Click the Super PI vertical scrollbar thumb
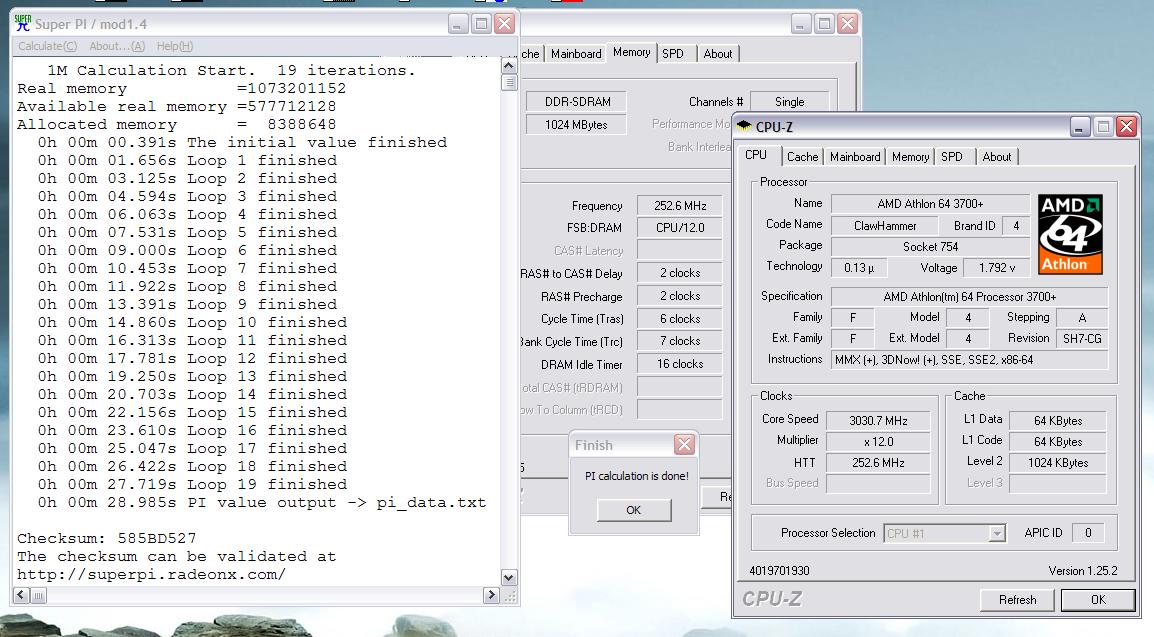 pos(509,82)
